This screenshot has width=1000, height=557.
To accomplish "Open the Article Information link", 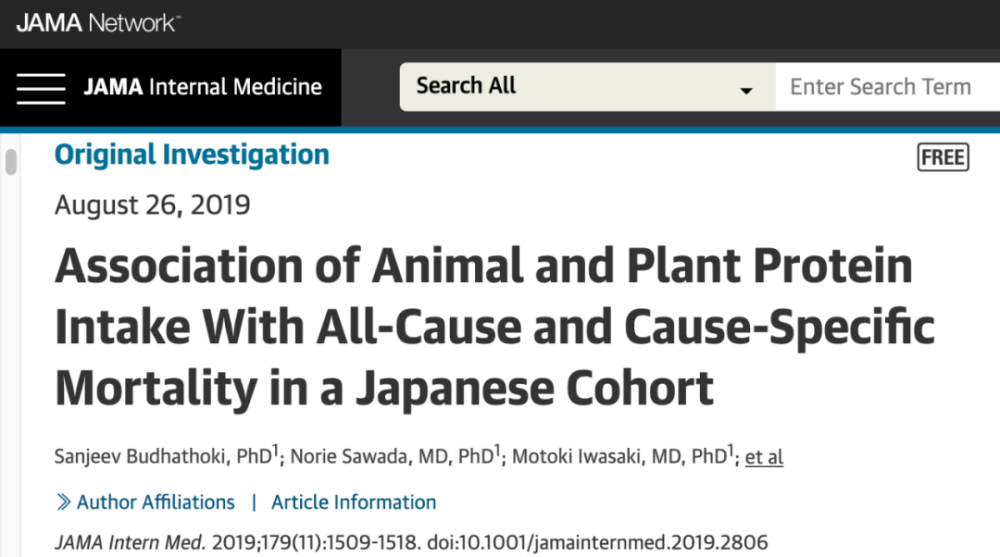I will (x=354, y=502).
